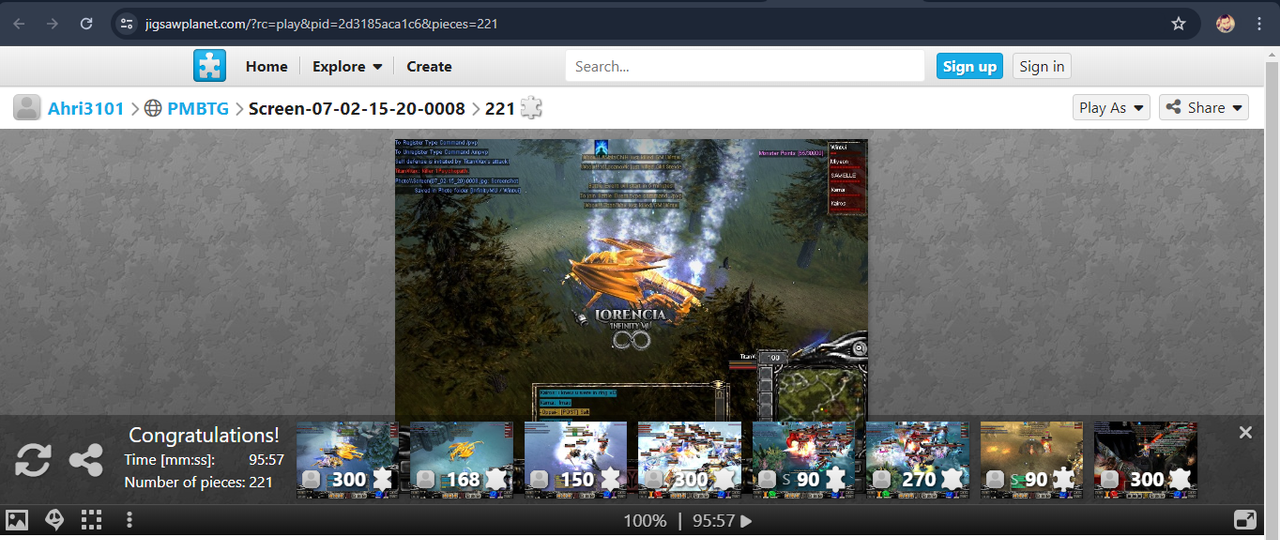The width and height of the screenshot is (1280, 540).
Task: Click the browser Forward arrow
Action: click(52, 23)
